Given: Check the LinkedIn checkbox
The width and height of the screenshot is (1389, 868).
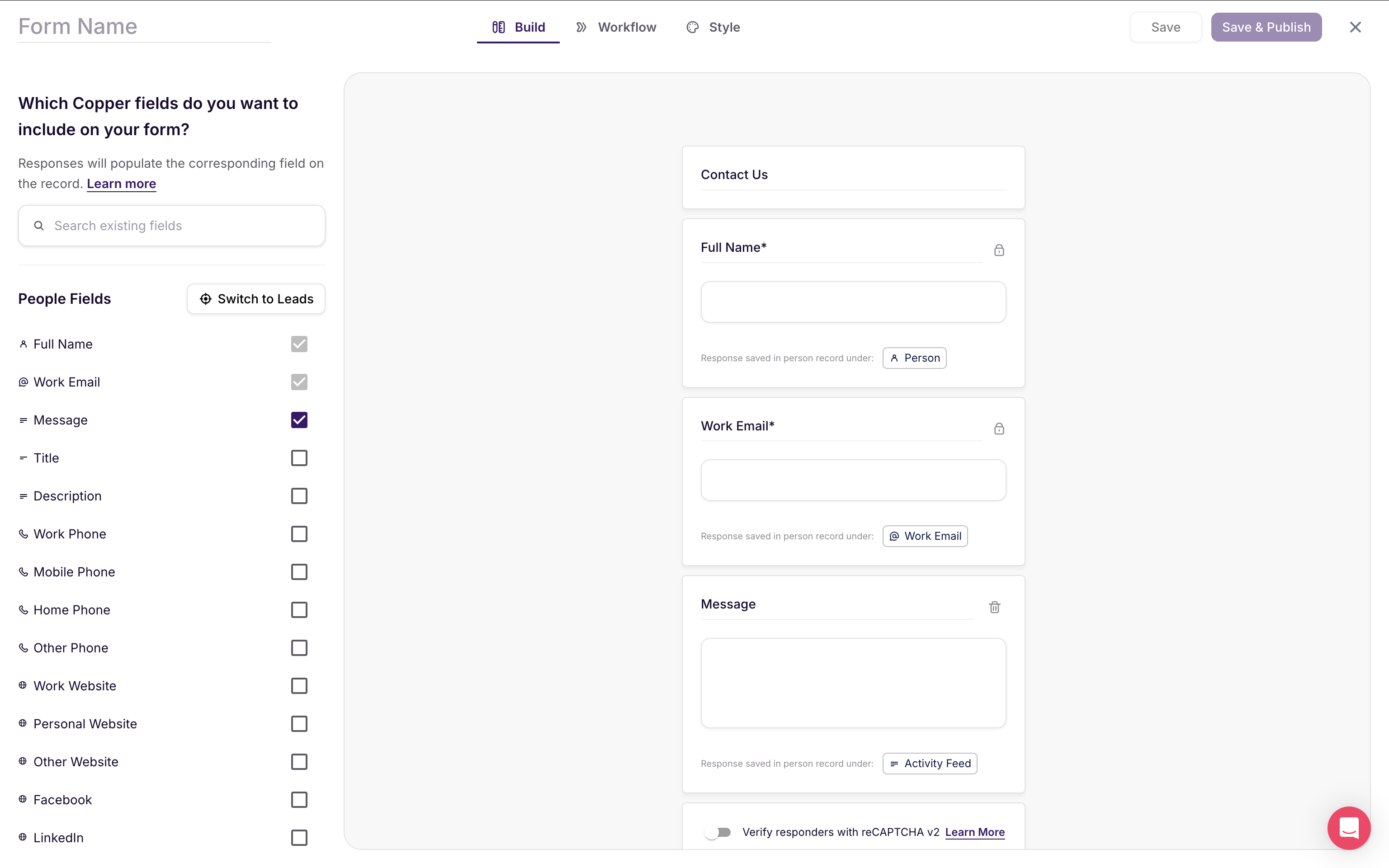Looking at the screenshot, I should pos(299,838).
